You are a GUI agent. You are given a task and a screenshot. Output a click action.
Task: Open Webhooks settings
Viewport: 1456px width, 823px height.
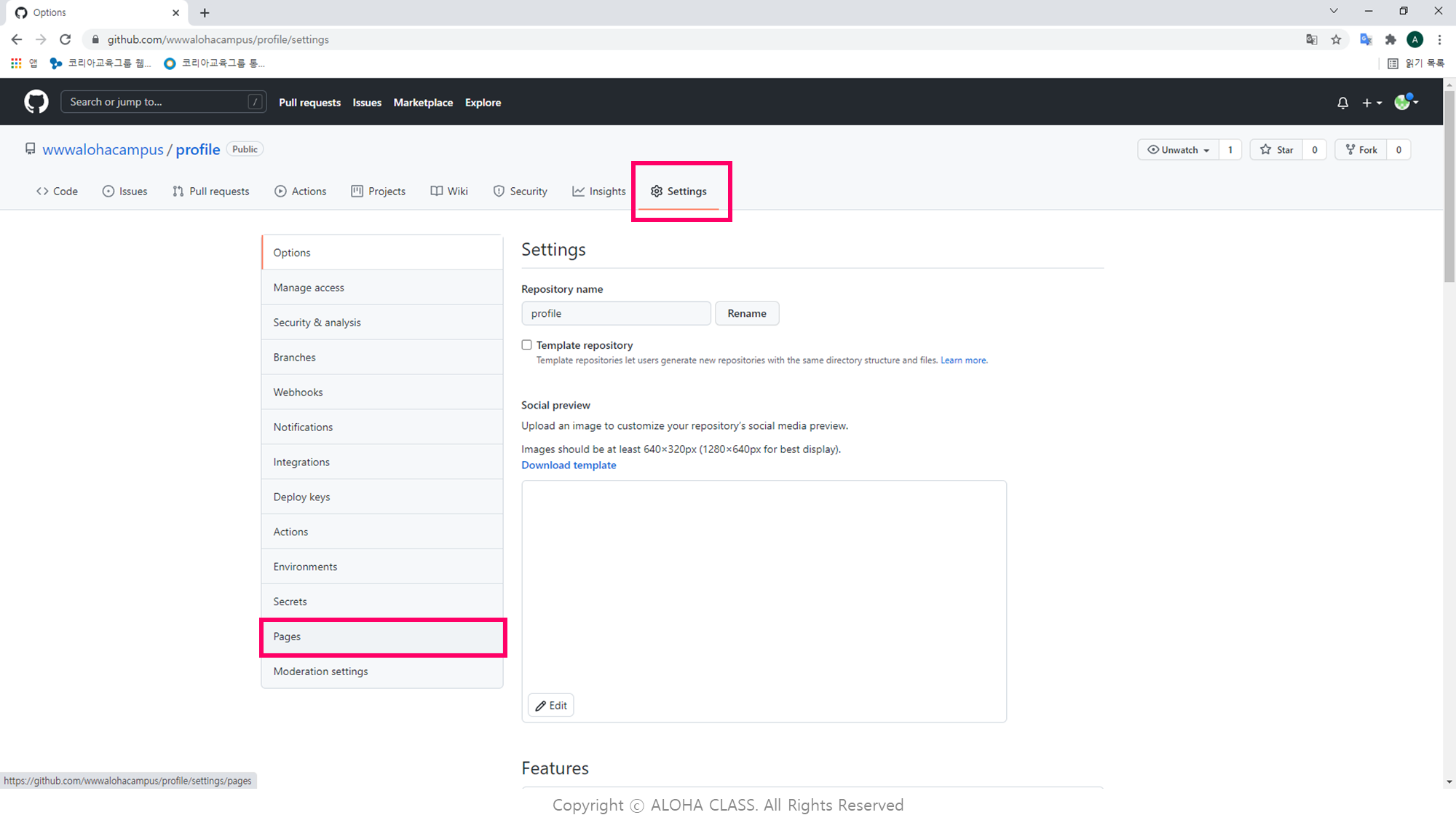tap(382, 392)
